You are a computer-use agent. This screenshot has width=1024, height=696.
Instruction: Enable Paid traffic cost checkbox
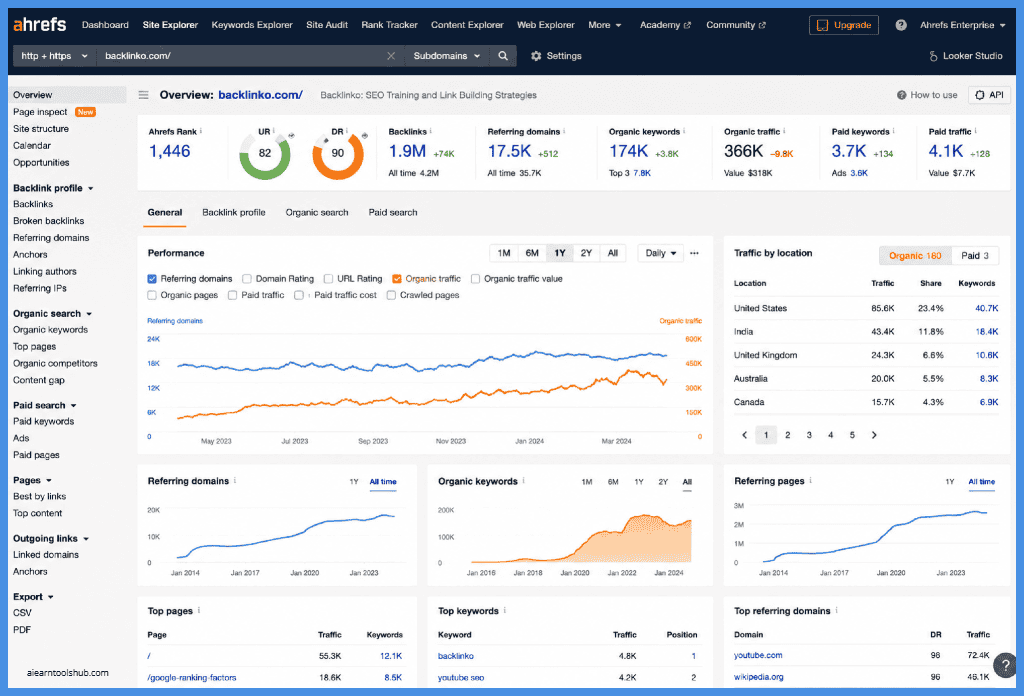coord(298,295)
